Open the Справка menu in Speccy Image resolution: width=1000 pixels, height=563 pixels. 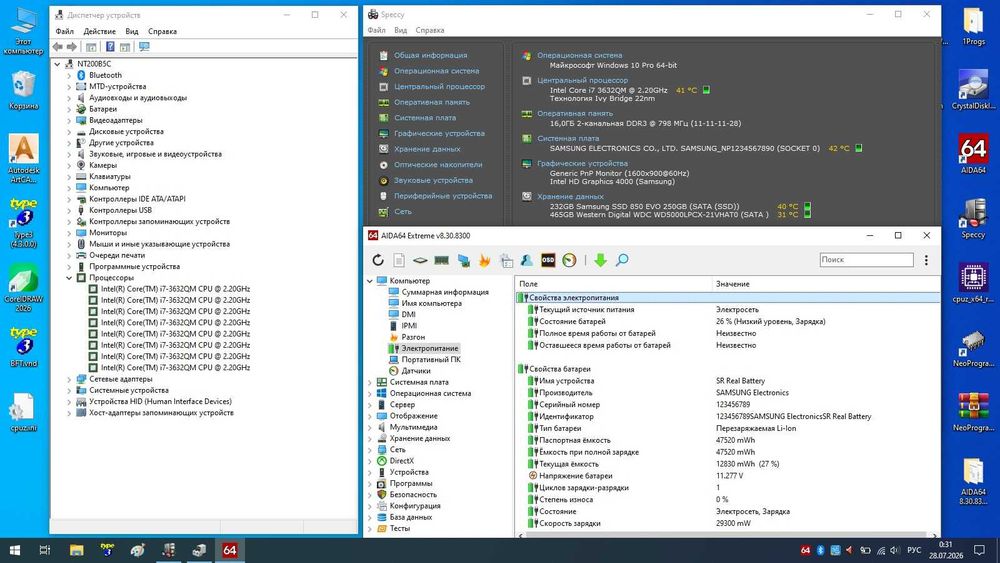430,30
